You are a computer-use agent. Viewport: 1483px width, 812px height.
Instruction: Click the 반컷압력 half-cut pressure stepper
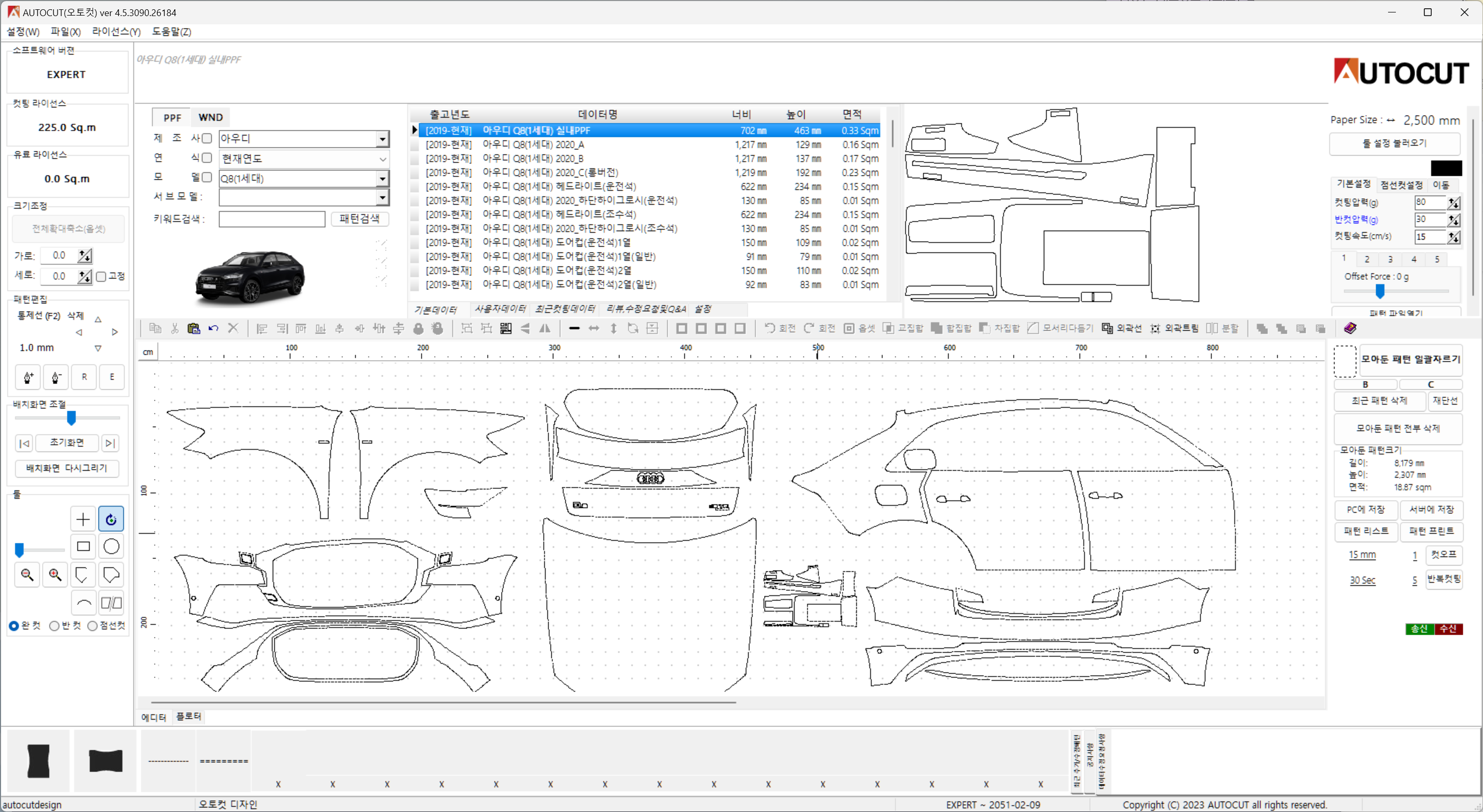pyautogui.click(x=1453, y=220)
